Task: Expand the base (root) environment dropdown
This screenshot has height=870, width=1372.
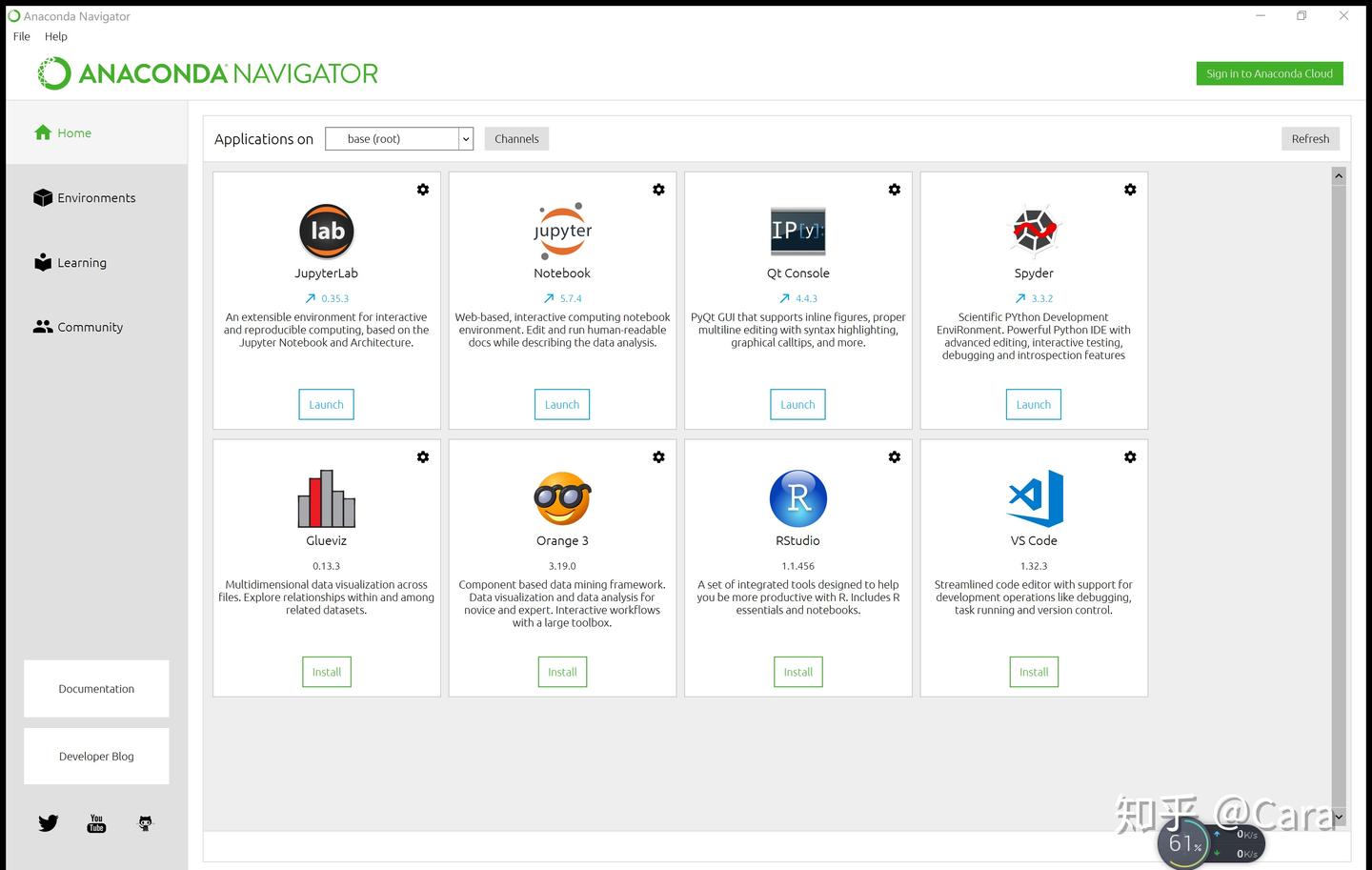Action: pos(399,139)
